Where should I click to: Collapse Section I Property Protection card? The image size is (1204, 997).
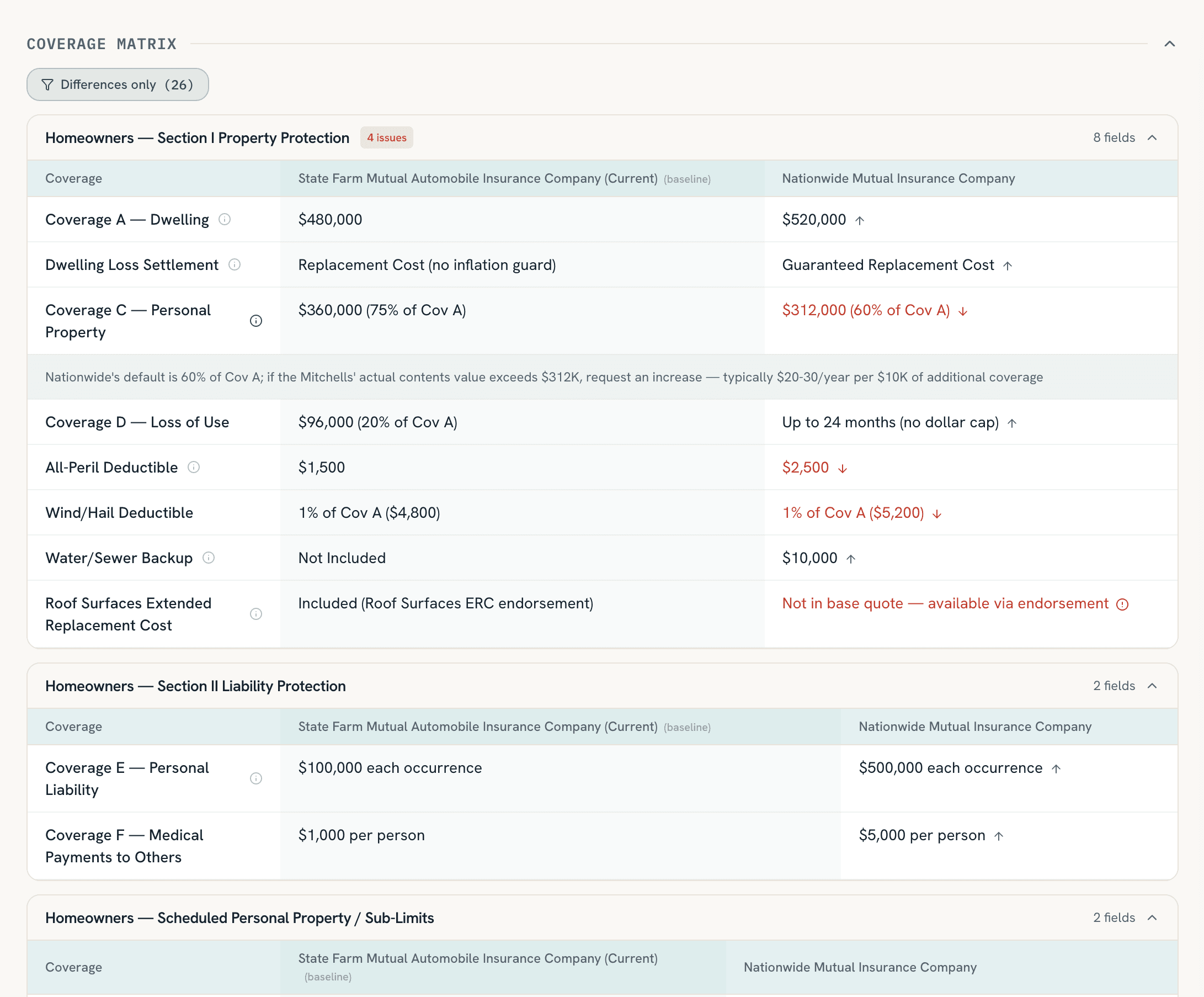(x=1152, y=137)
